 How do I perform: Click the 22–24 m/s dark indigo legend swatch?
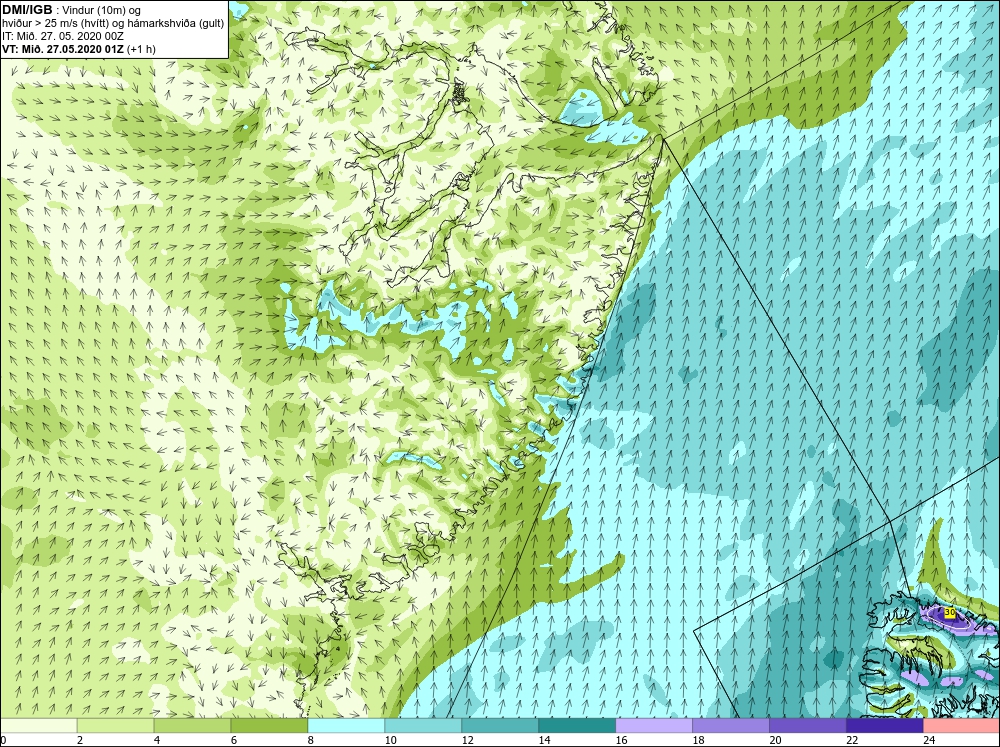pyautogui.click(x=884, y=725)
